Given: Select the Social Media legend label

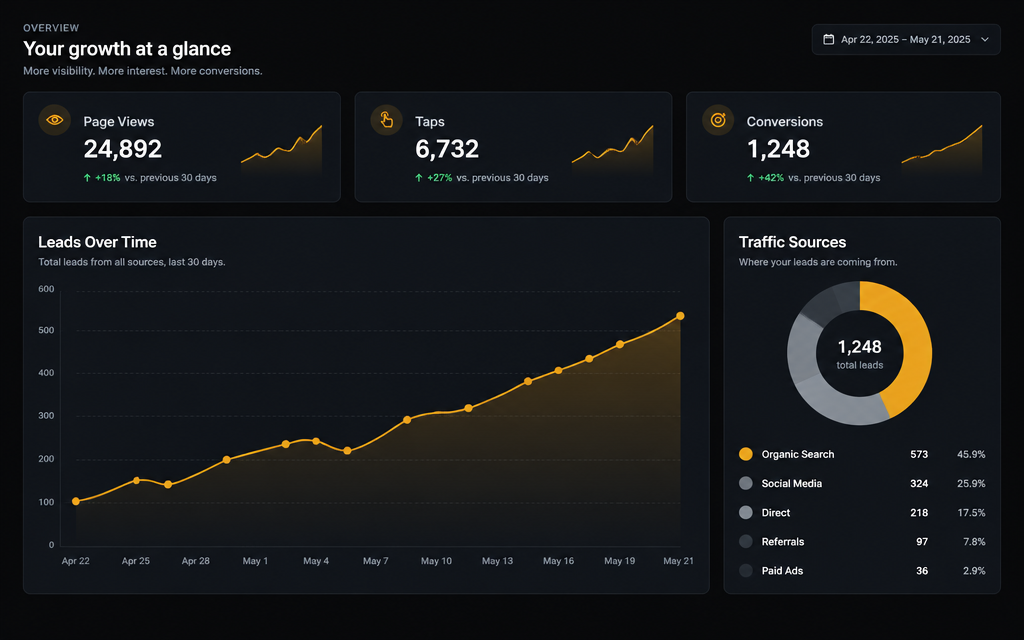Looking at the screenshot, I should click(792, 484).
